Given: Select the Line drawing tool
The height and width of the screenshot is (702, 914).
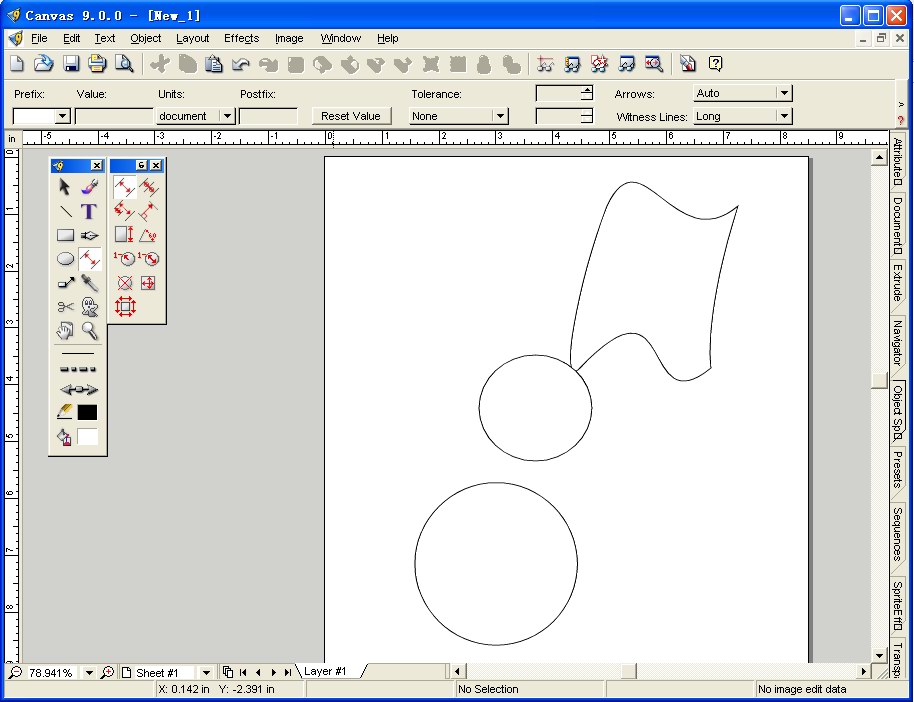Looking at the screenshot, I should click(65, 211).
